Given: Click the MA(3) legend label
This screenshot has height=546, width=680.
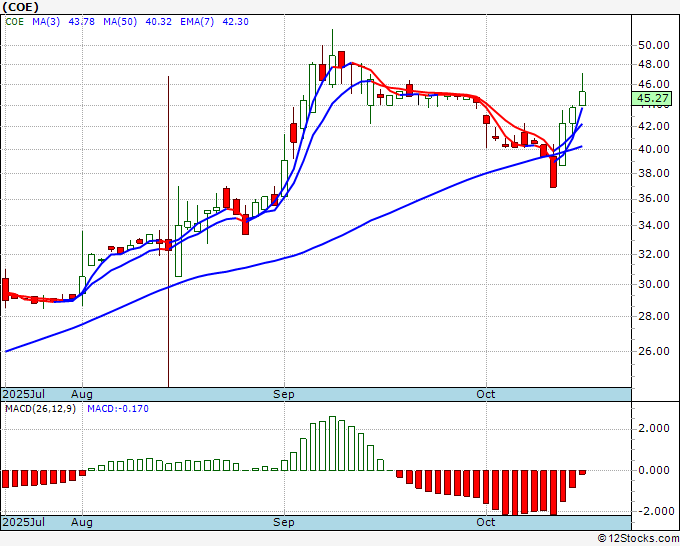Looking at the screenshot, I should [x=46, y=22].
